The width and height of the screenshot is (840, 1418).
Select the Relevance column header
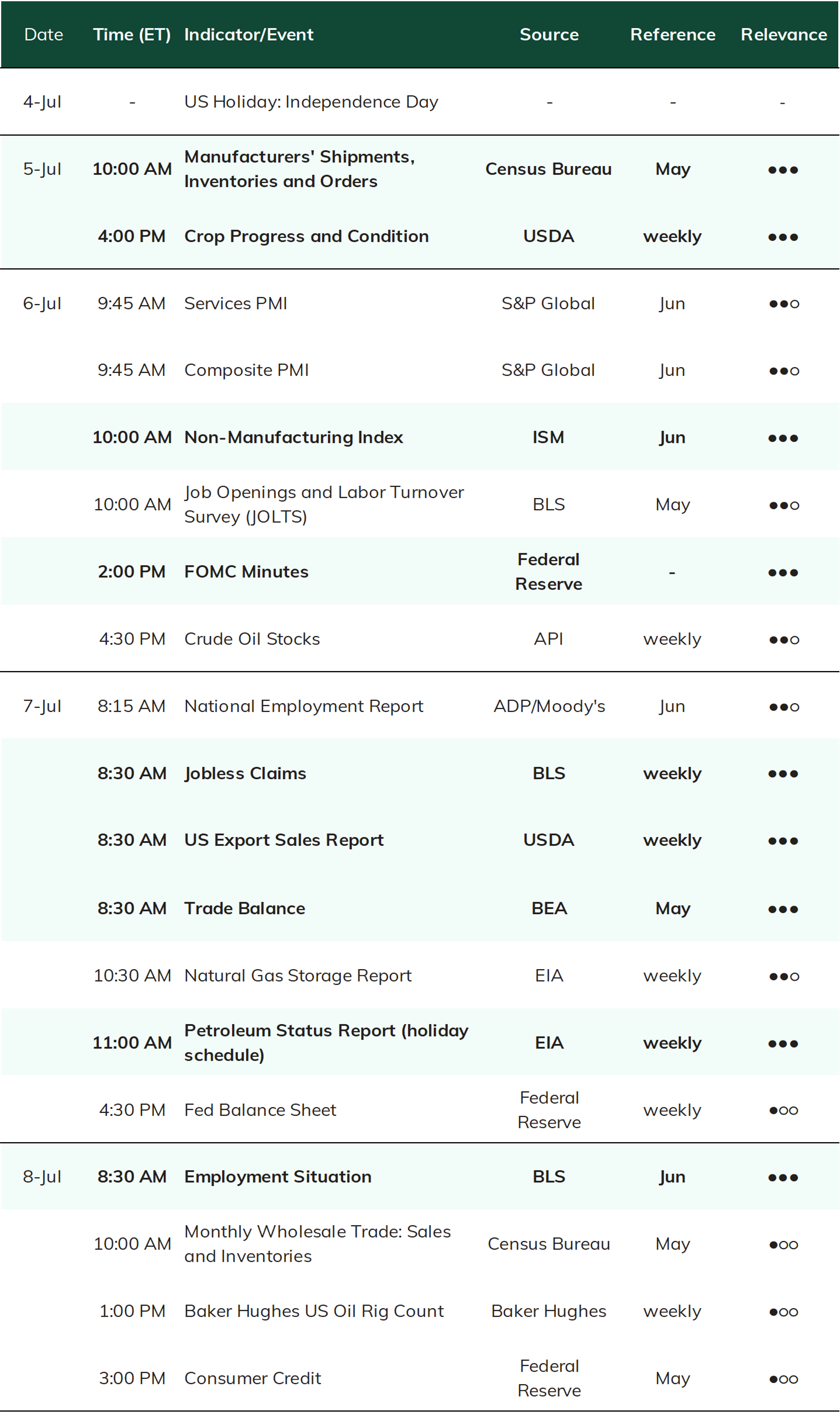tap(783, 34)
